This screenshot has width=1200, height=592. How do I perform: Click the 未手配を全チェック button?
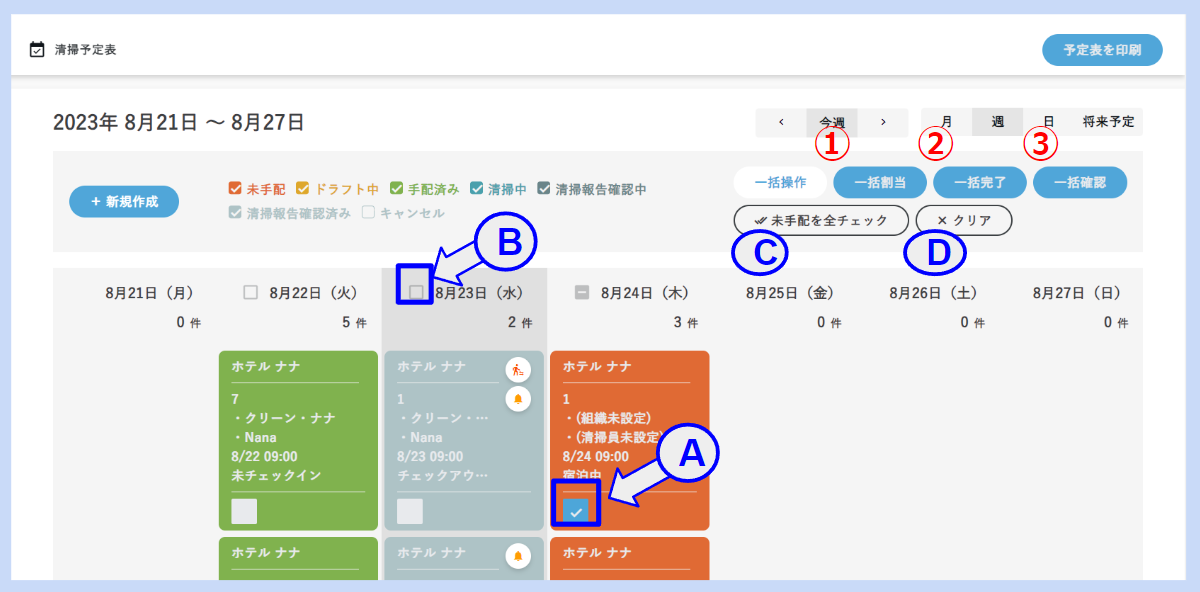[821, 220]
